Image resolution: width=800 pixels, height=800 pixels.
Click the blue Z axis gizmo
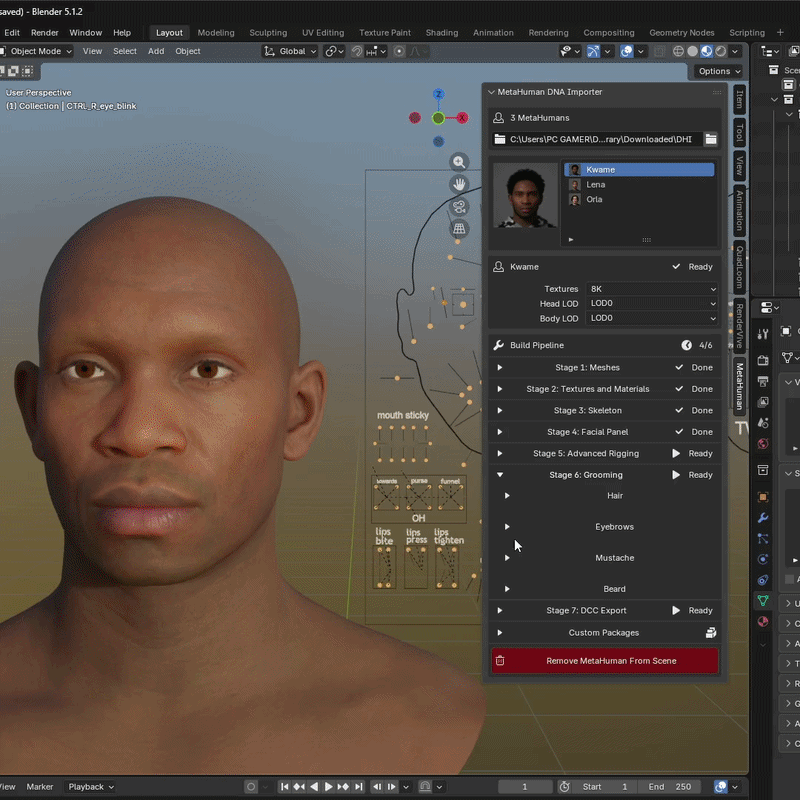(438, 94)
